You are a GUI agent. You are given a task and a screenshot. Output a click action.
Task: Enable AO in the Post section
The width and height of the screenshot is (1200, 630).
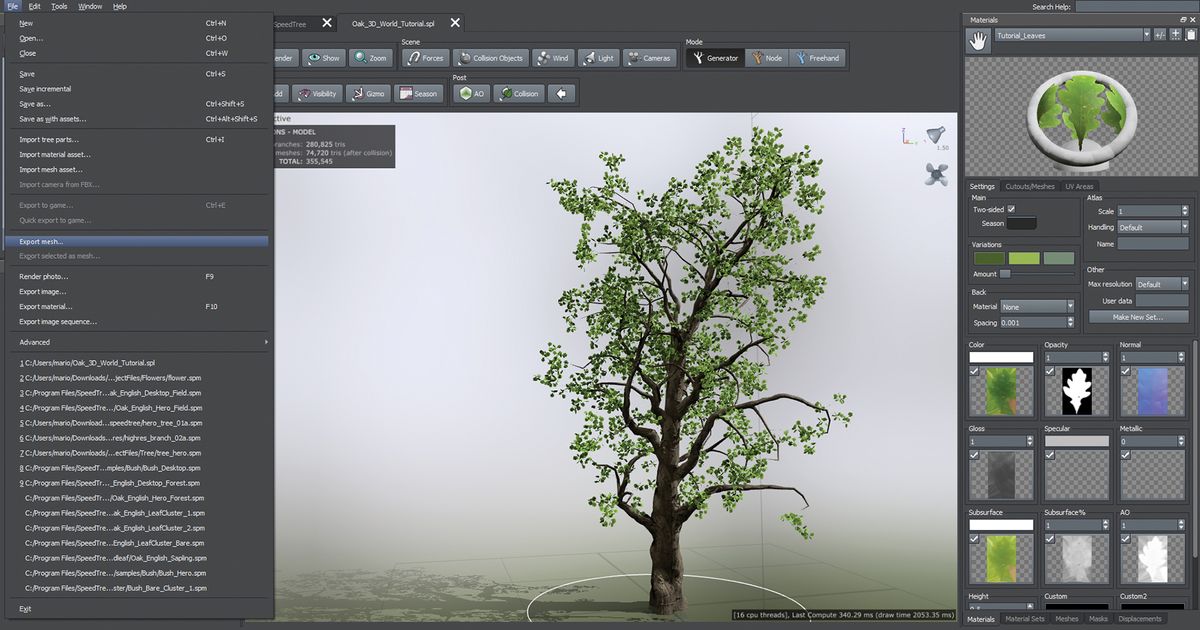coord(470,93)
